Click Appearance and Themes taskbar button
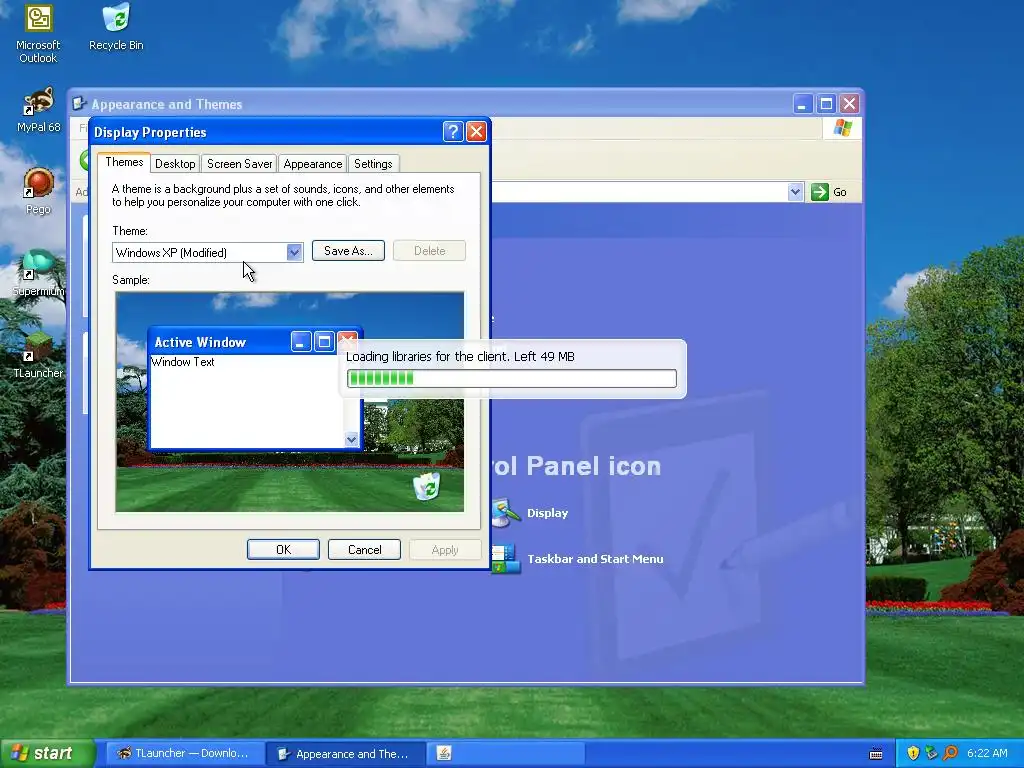Image resolution: width=1024 pixels, height=768 pixels. 346,754
